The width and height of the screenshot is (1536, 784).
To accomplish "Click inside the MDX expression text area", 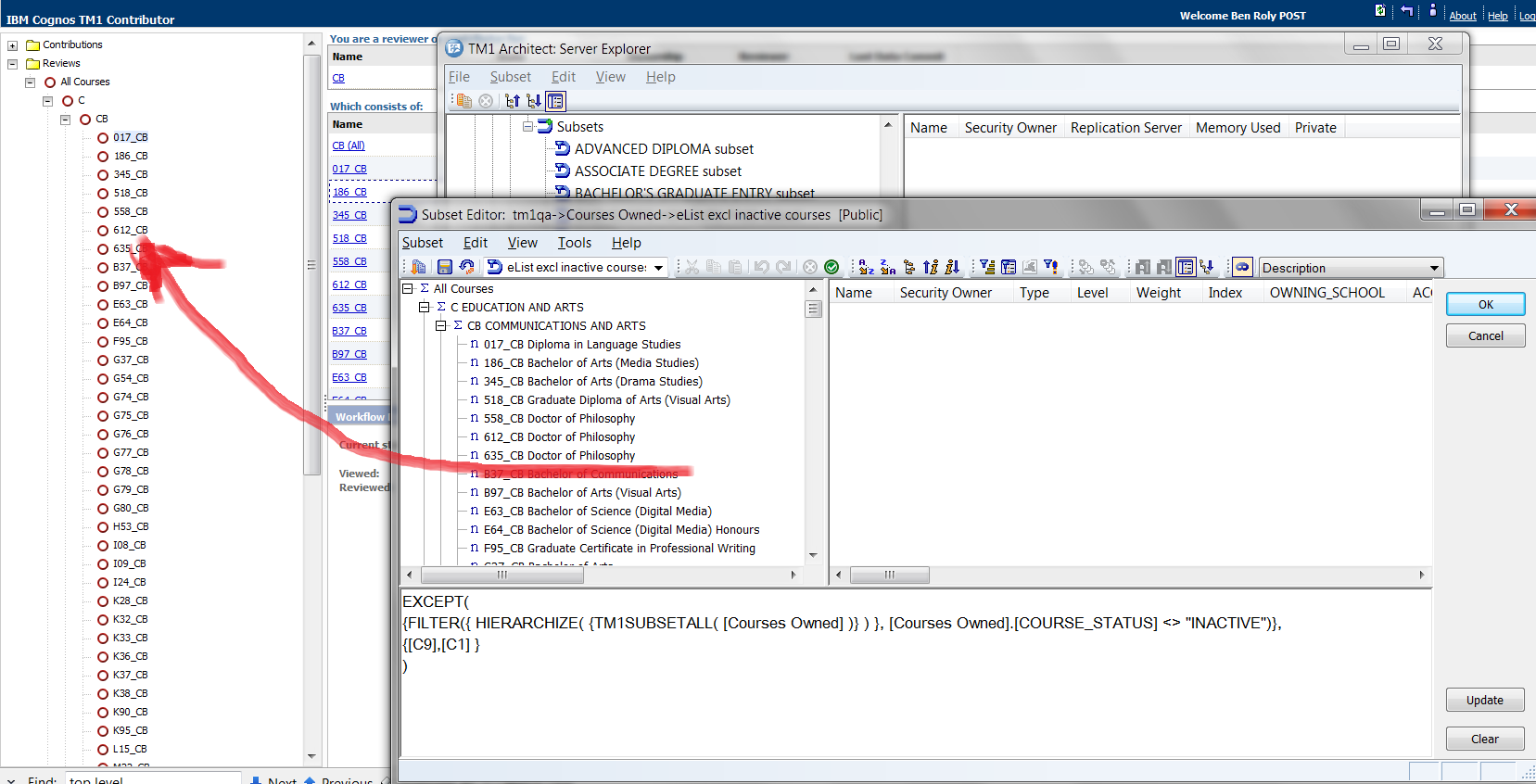I will [916, 672].
